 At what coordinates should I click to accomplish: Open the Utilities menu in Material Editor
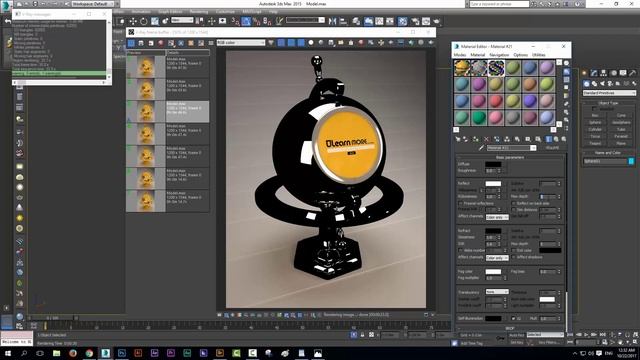pyautogui.click(x=539, y=55)
